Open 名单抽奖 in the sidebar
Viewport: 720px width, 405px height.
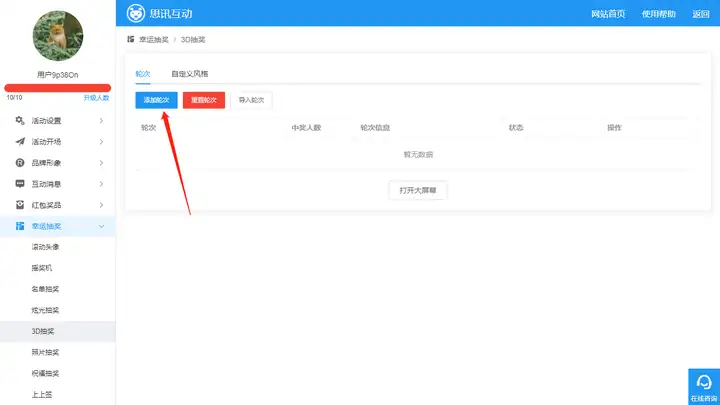[45, 289]
